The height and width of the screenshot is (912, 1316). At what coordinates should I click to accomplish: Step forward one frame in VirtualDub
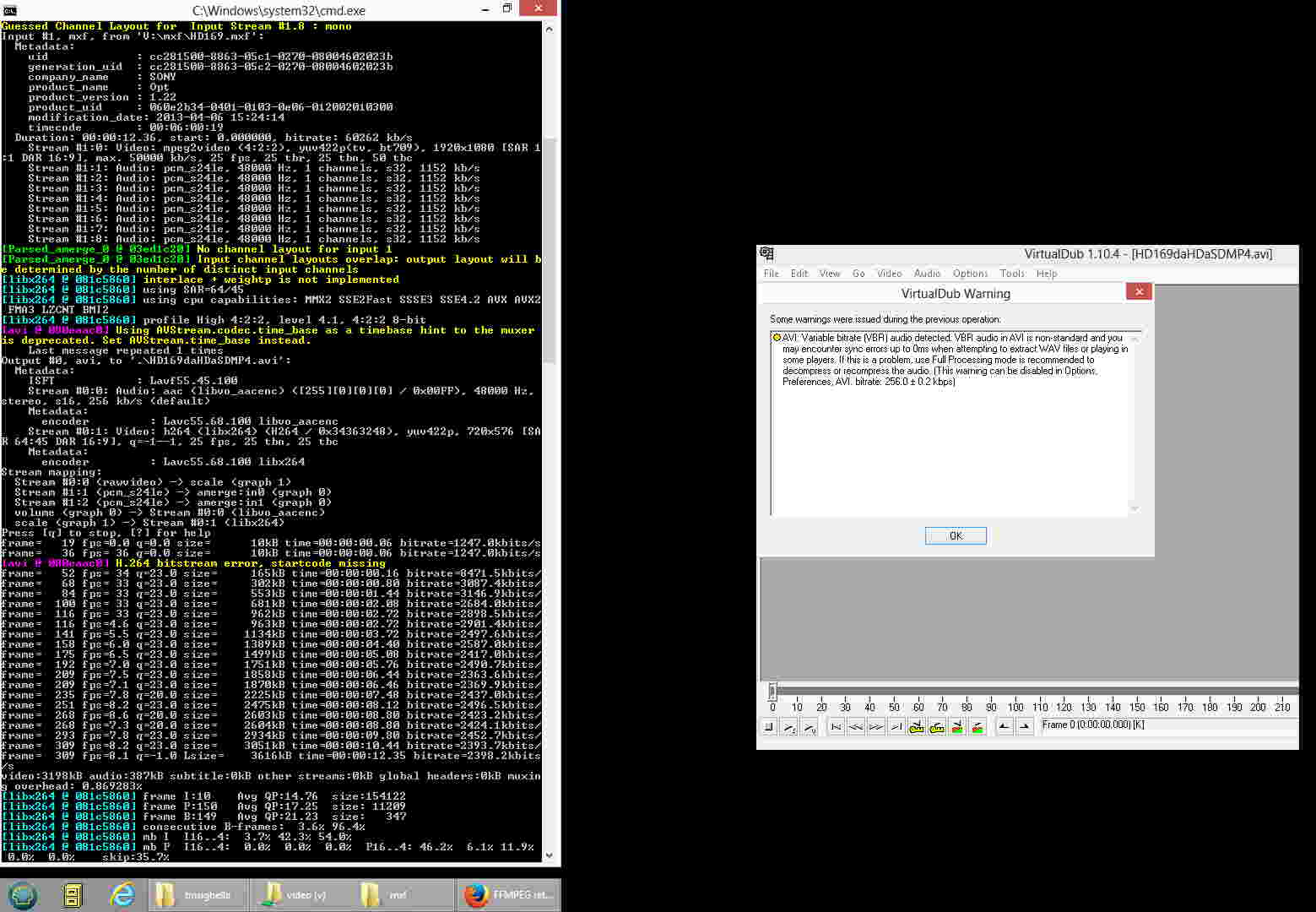[x=876, y=727]
